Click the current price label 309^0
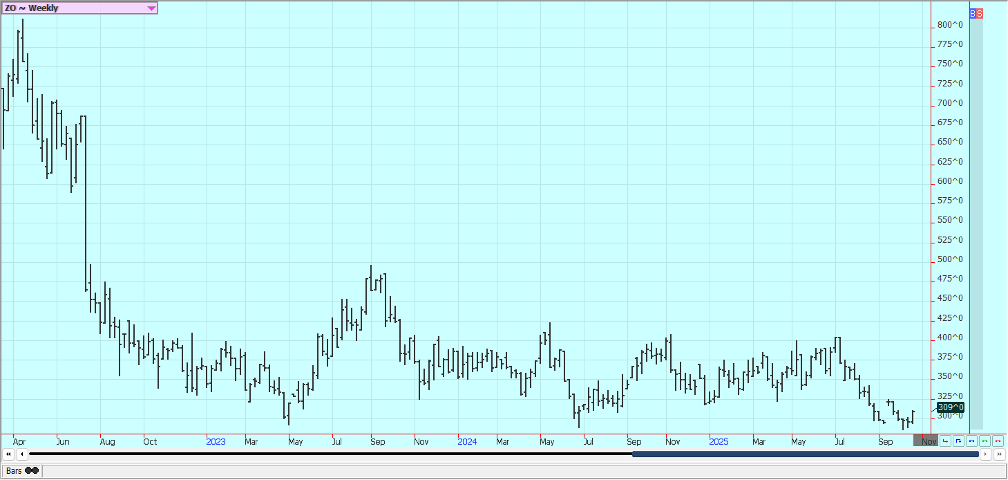The height and width of the screenshot is (480, 1008). (951, 407)
